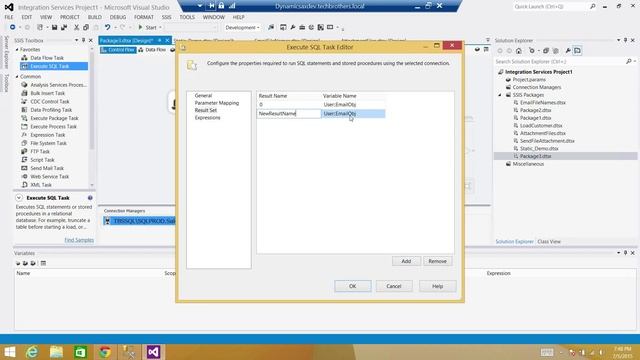Open the Development configuration dropdown

pyautogui.click(x=242, y=27)
